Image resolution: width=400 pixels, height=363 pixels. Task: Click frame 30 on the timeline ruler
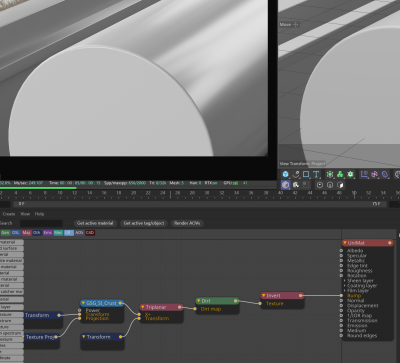coord(207,193)
